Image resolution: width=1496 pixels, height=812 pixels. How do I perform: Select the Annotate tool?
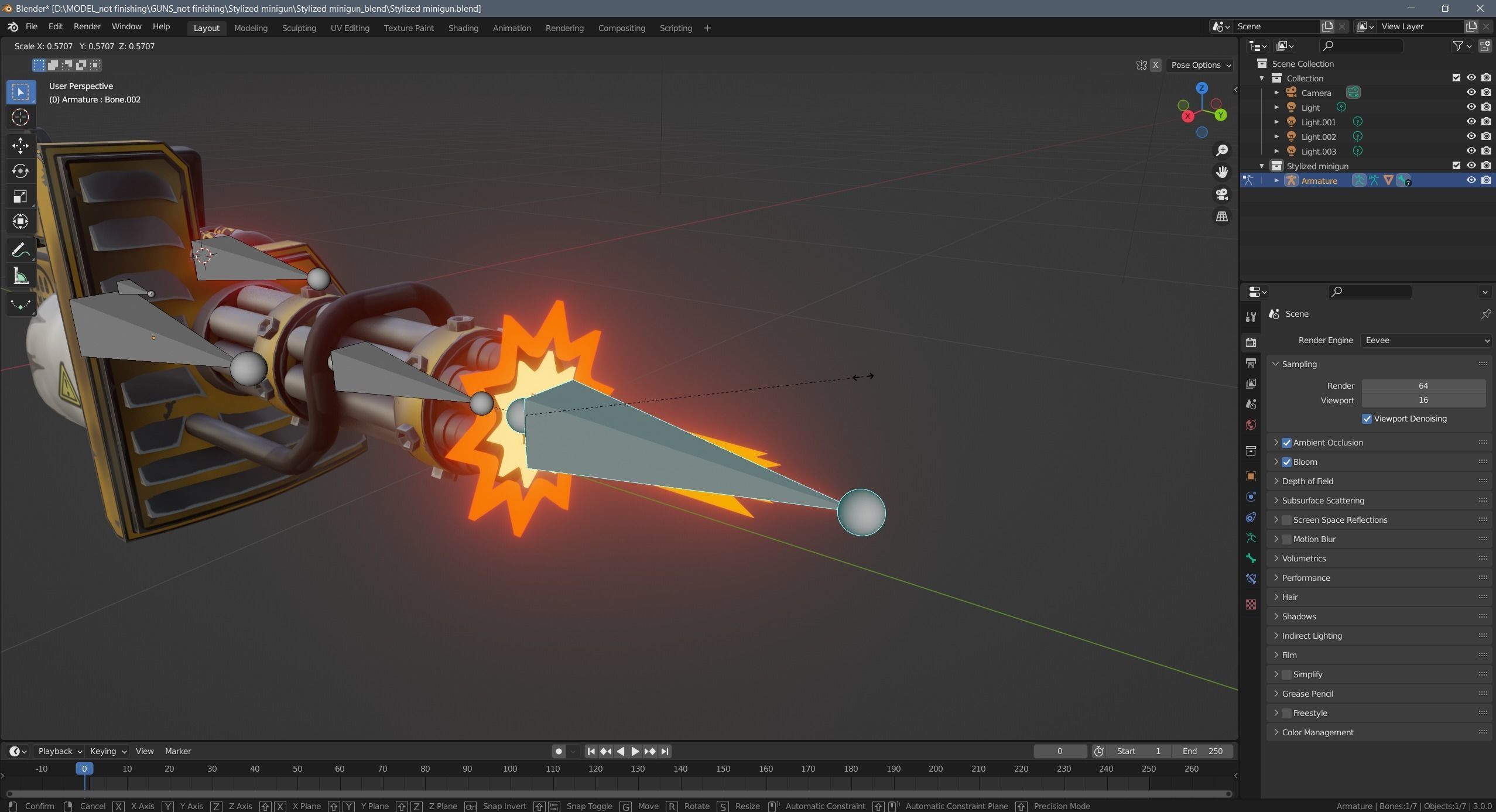[20, 251]
